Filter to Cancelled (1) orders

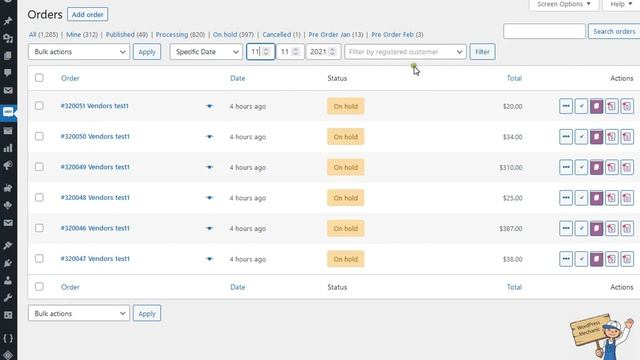click(281, 35)
